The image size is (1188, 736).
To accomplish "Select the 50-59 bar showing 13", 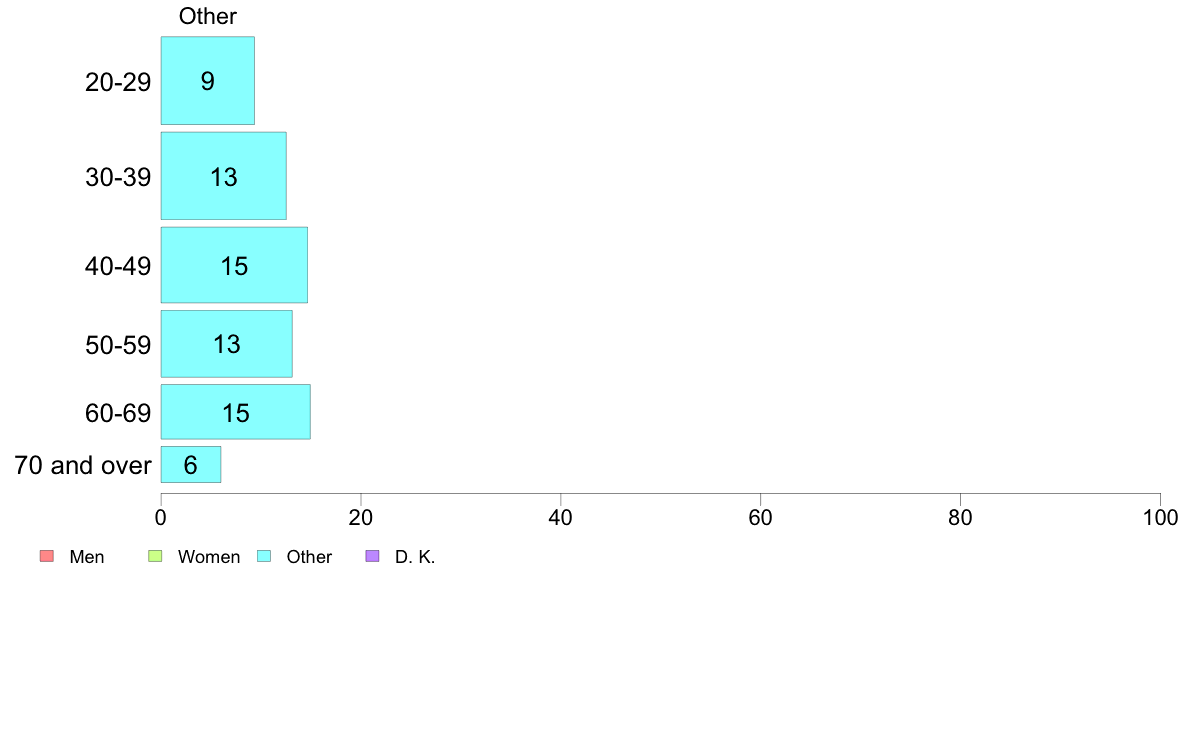I will click(227, 344).
